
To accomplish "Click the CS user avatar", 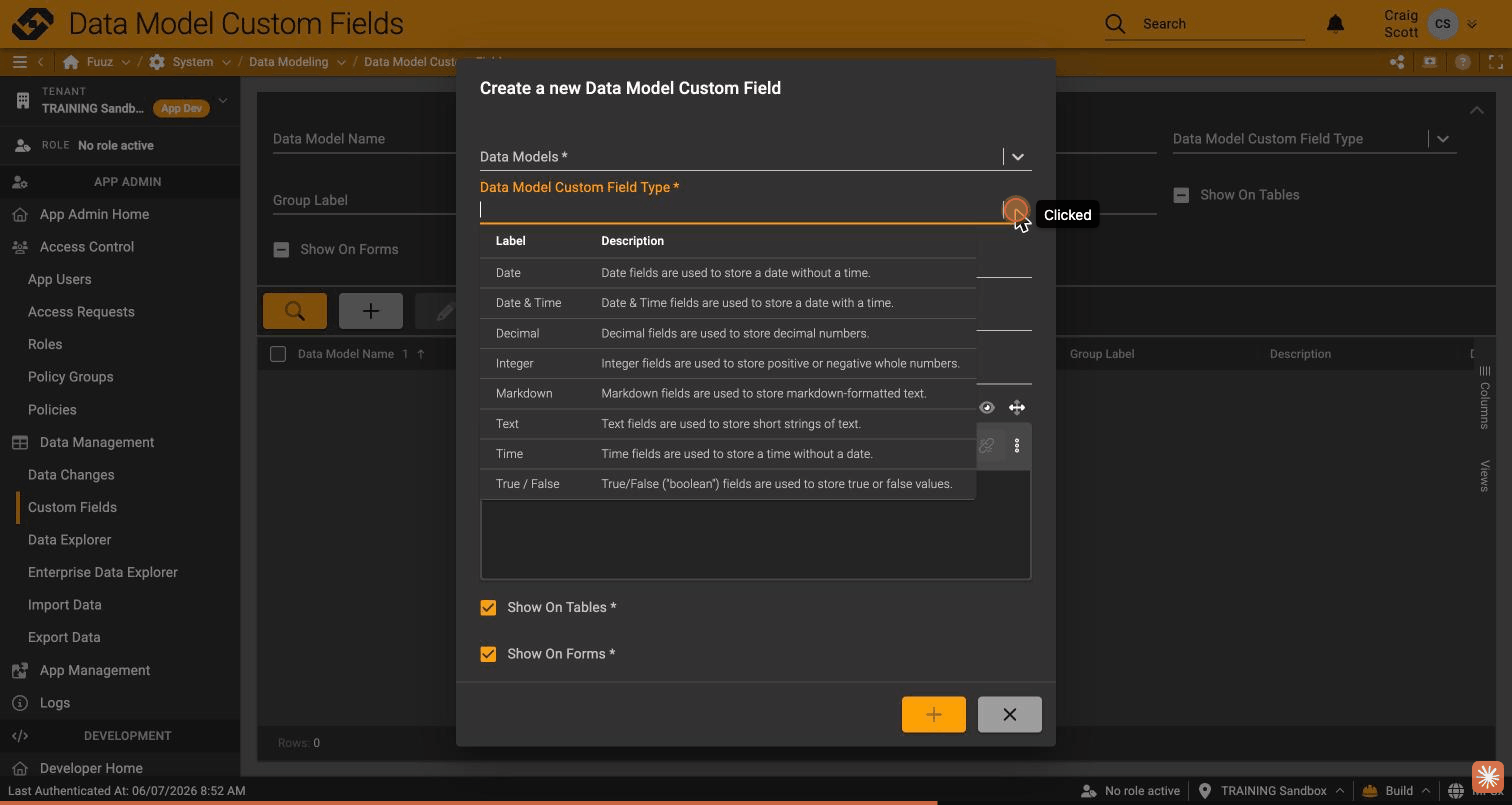I will tap(1442, 23).
